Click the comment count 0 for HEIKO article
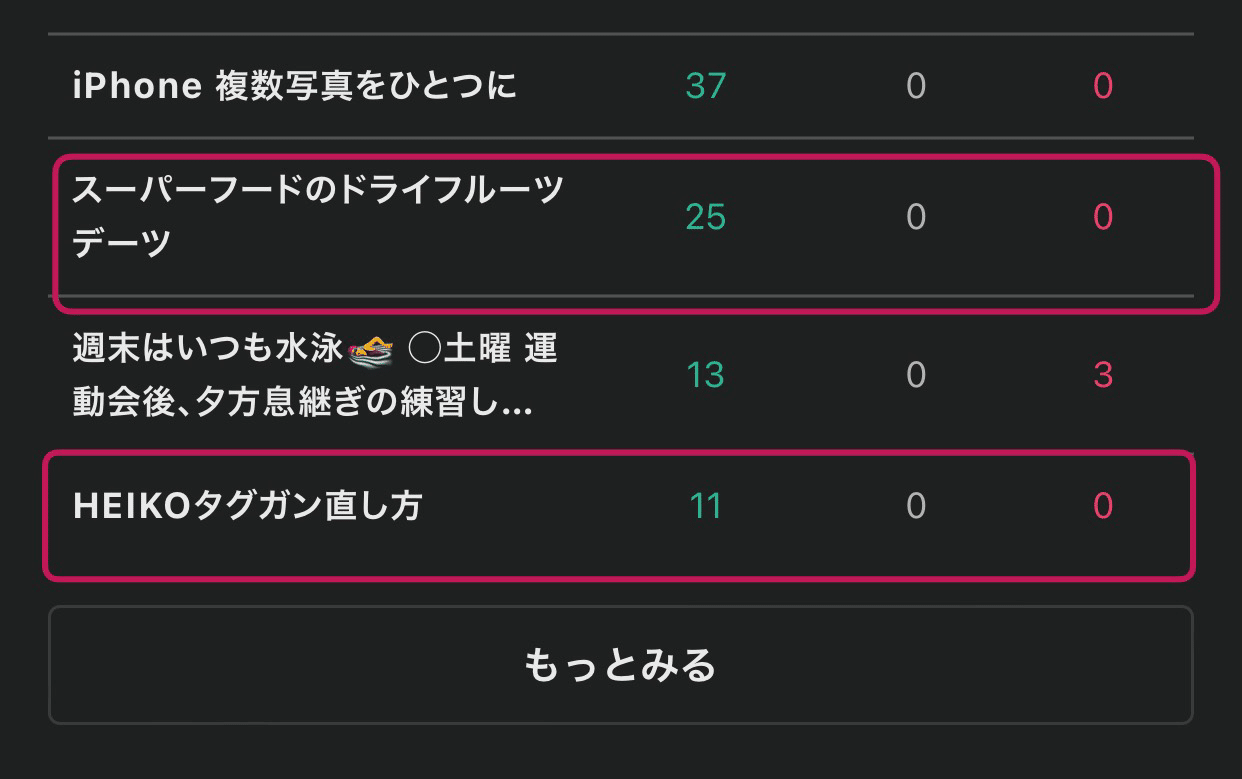The height and width of the screenshot is (779, 1242). [x=915, y=507]
